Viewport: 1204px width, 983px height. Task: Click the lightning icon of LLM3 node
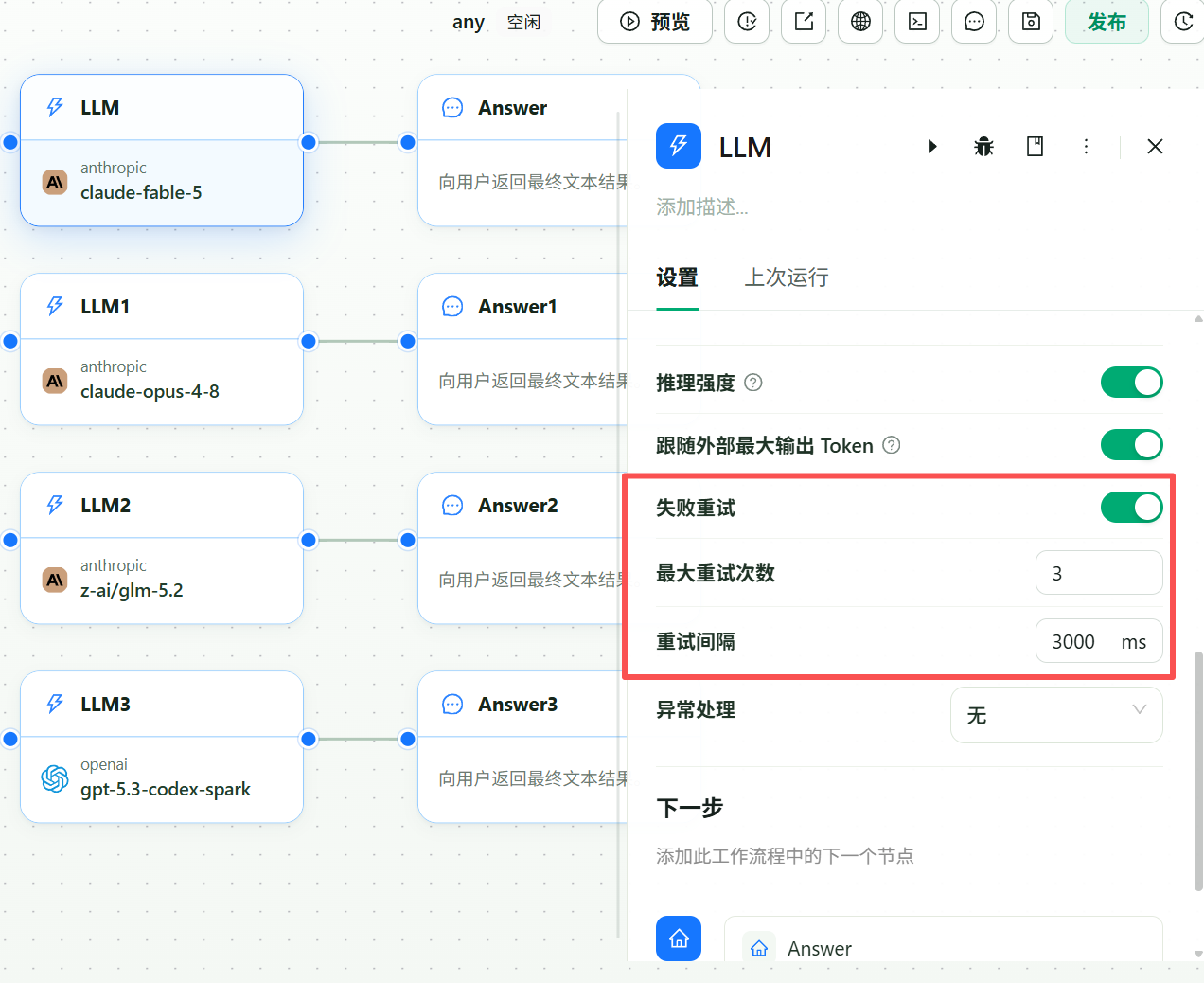coord(55,704)
